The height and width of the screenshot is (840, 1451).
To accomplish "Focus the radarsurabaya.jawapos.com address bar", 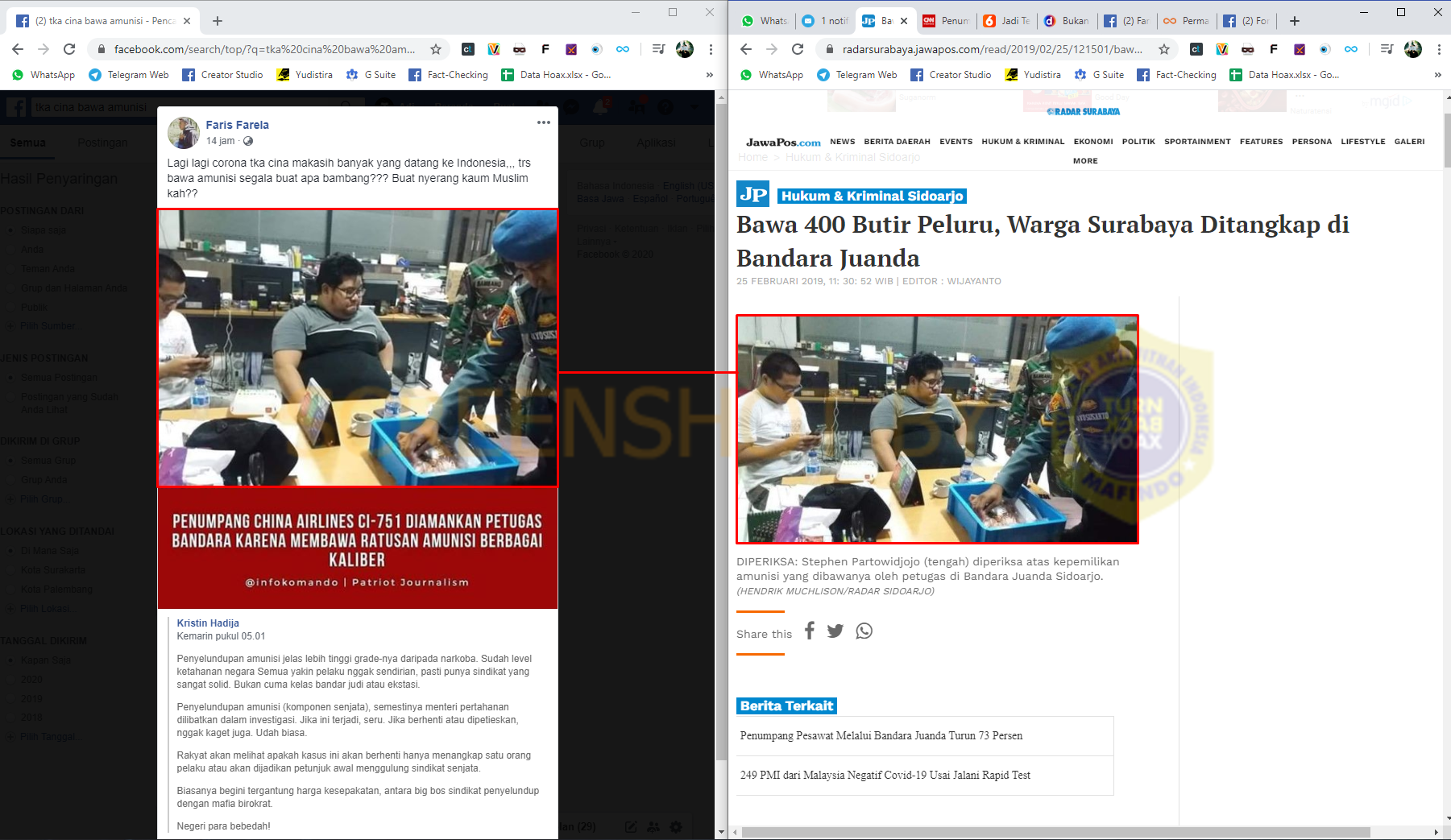I will pyautogui.click(x=992, y=49).
